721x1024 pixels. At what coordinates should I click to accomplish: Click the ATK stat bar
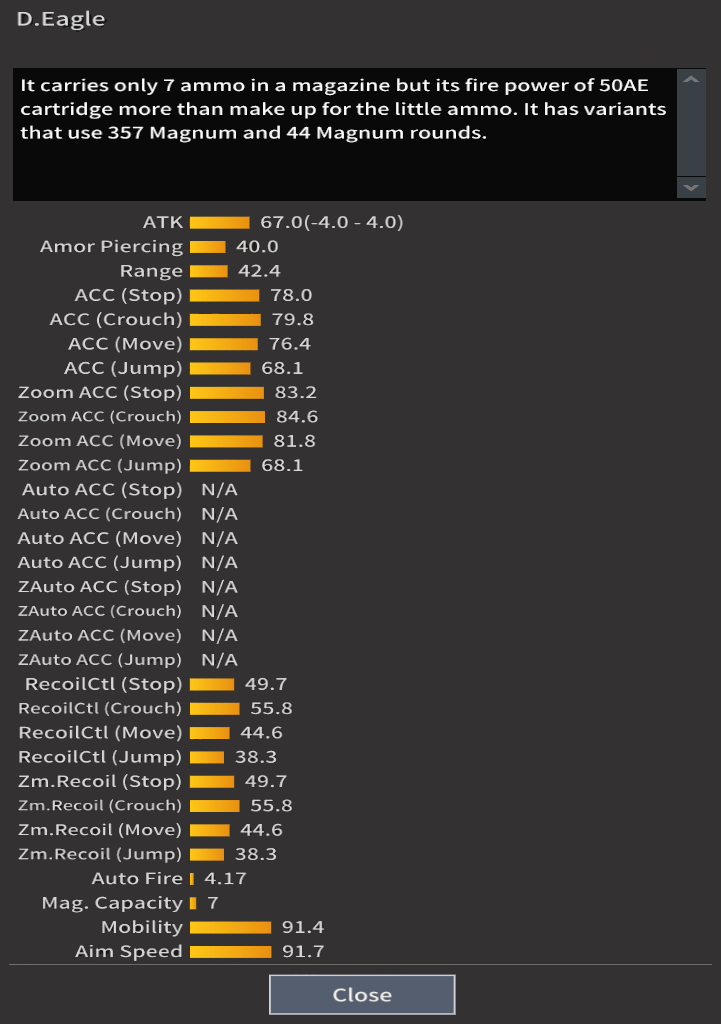tap(219, 222)
